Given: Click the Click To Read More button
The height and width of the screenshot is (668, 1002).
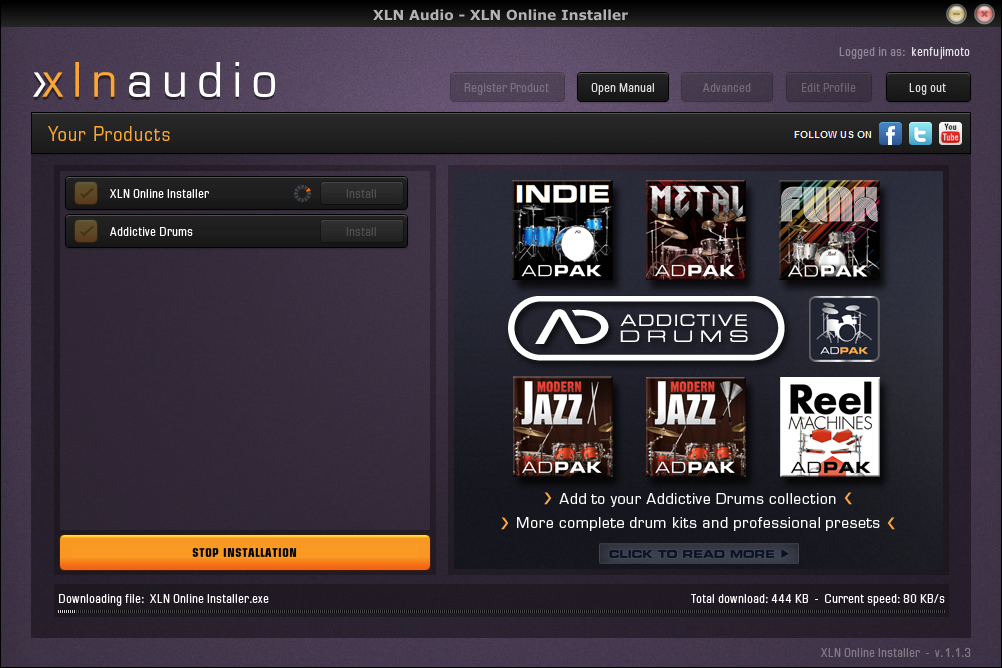Looking at the screenshot, I should click(698, 554).
